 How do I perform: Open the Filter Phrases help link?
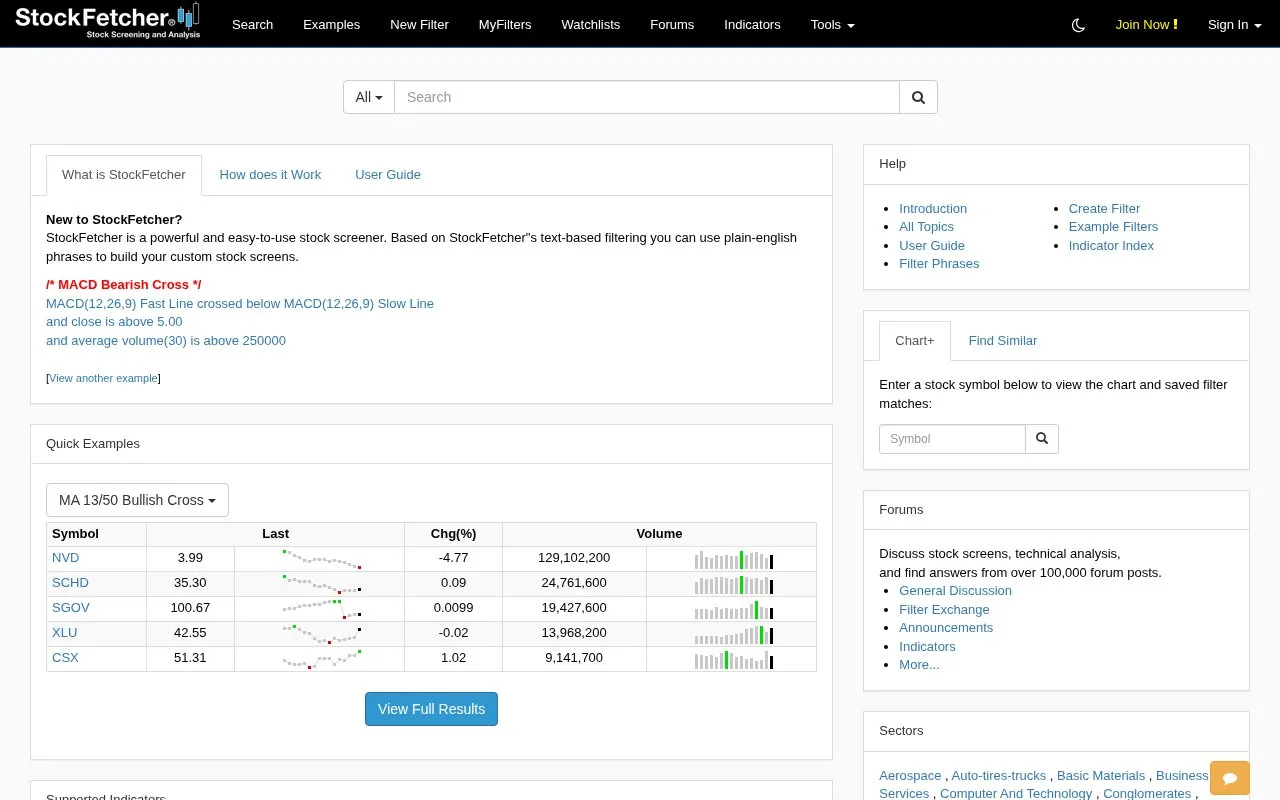(x=939, y=264)
